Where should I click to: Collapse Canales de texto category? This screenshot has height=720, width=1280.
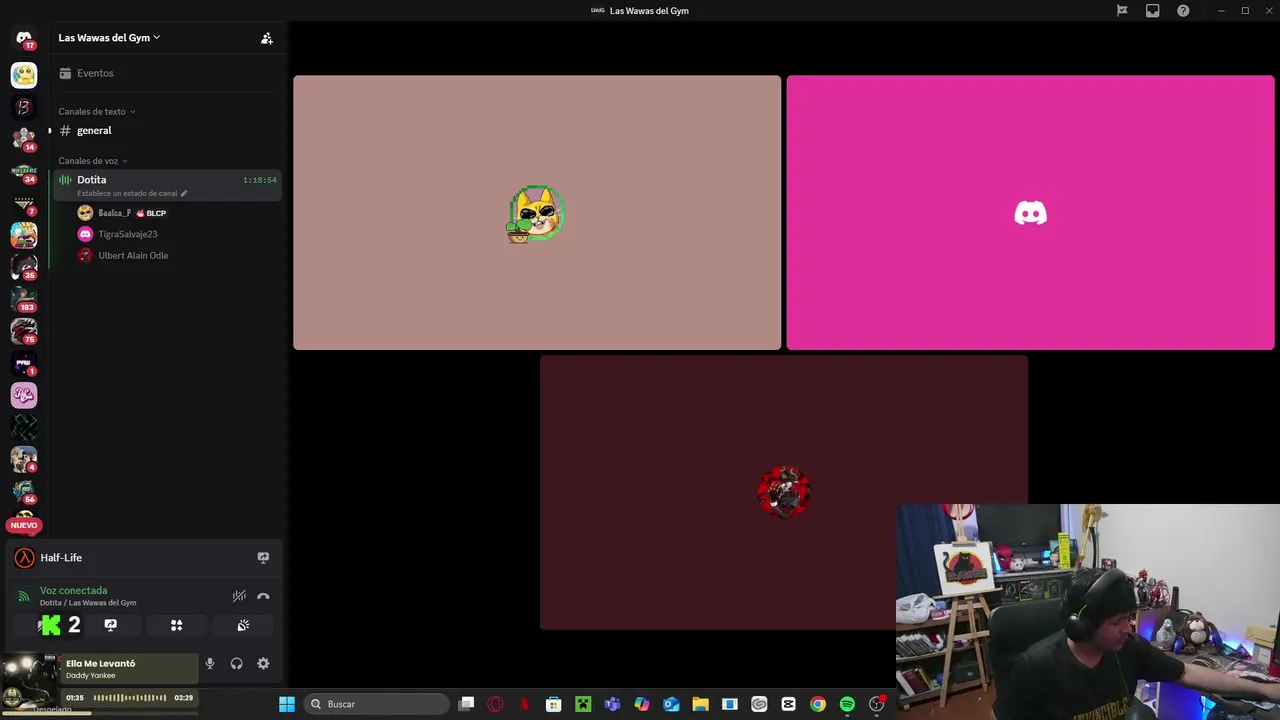[x=96, y=111]
